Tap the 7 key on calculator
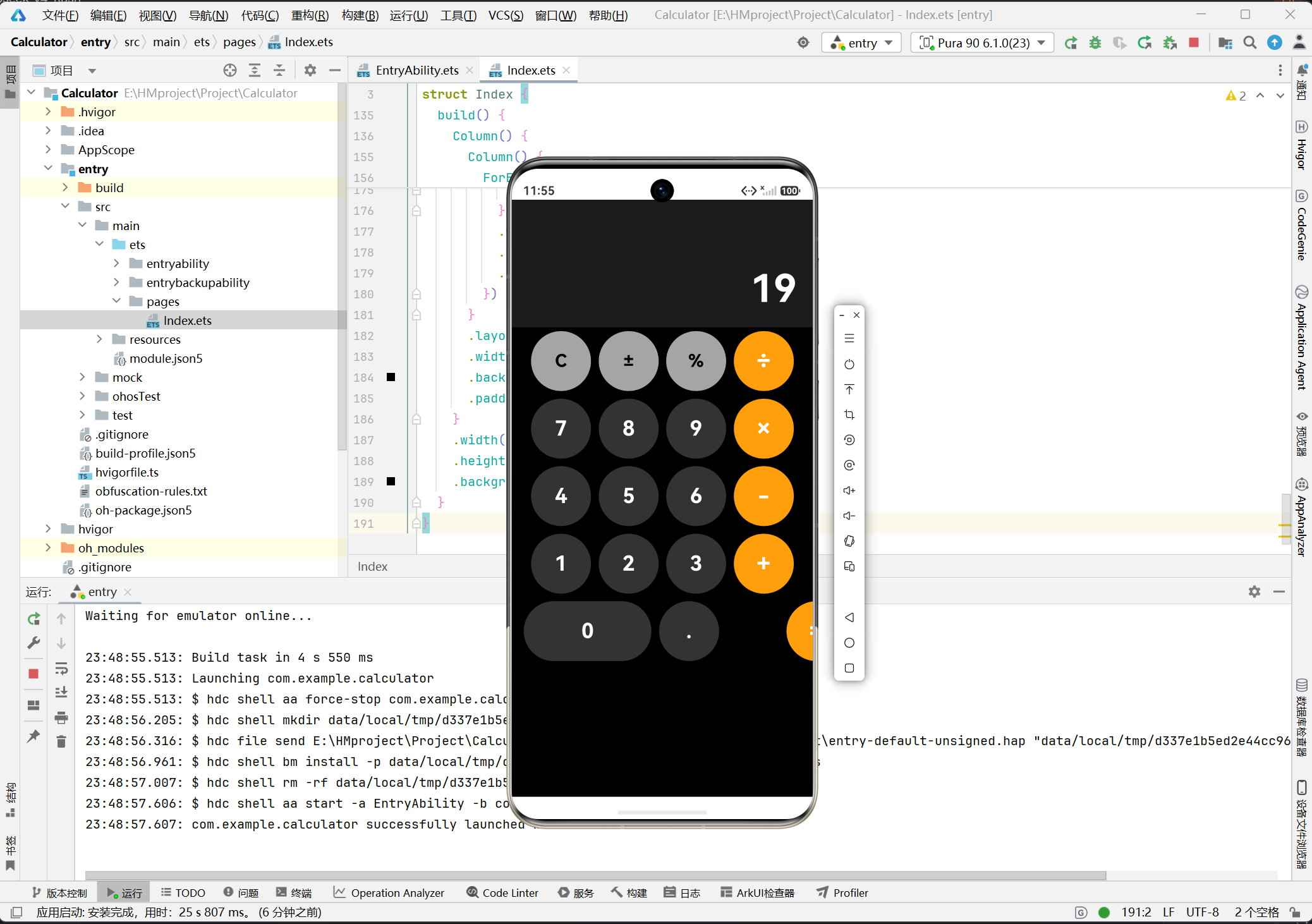This screenshot has height=924, width=1312. pos(561,429)
